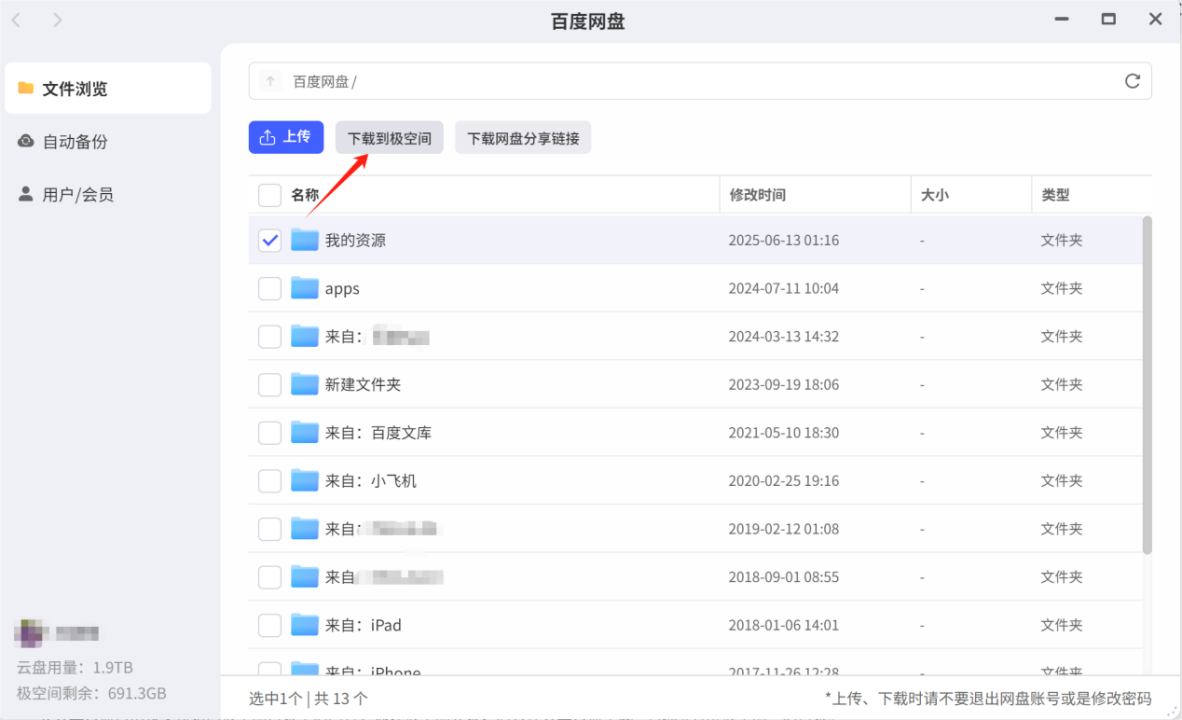Click the 极空间剩余: 691.3GB text
Screen dimensions: 1182x720
click(x=91, y=693)
